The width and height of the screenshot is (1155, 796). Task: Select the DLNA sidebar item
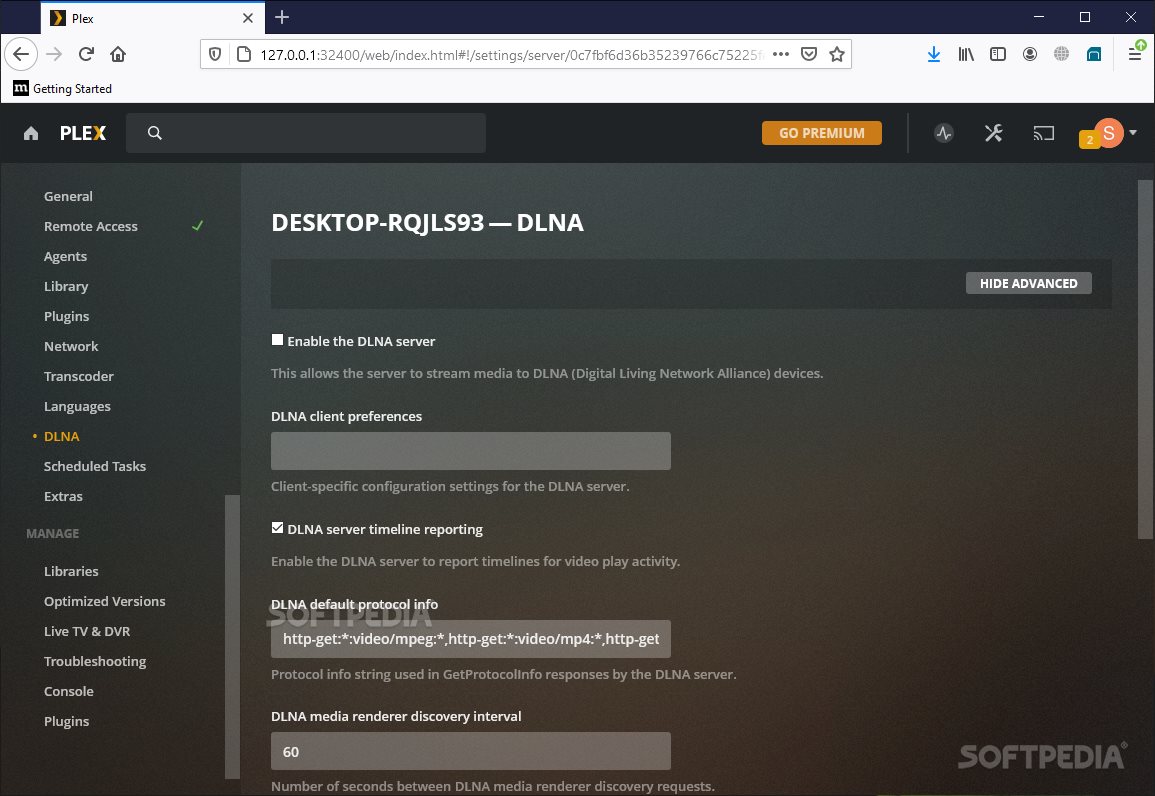pos(62,436)
